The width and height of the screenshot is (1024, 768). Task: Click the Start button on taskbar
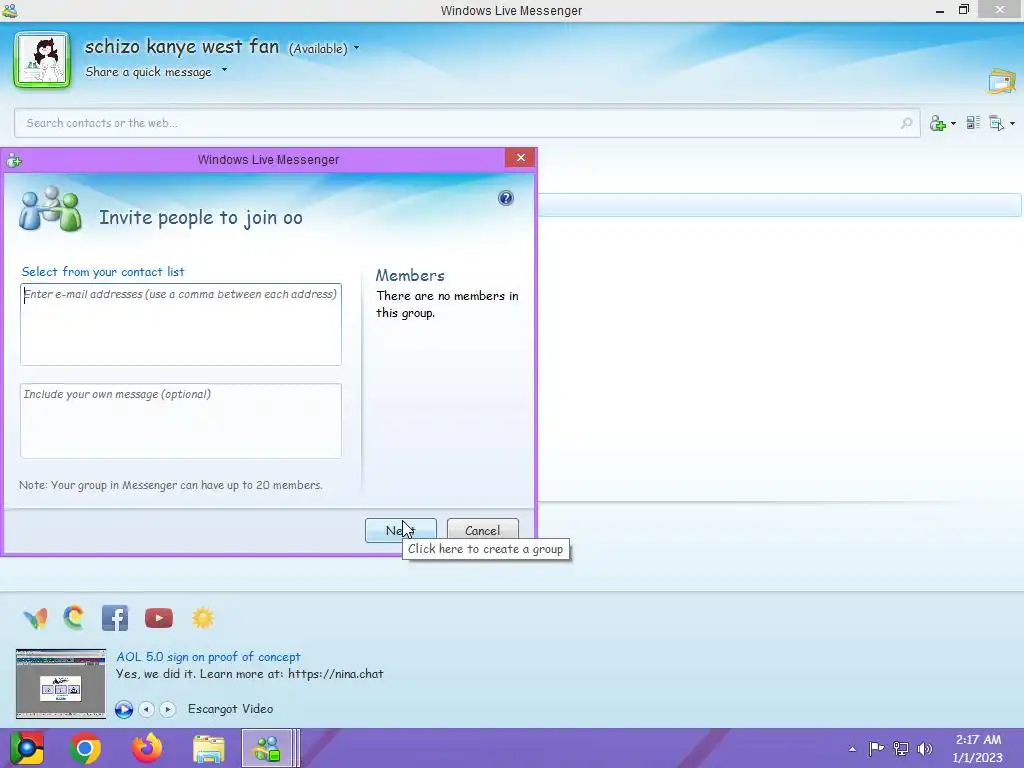click(x=27, y=748)
